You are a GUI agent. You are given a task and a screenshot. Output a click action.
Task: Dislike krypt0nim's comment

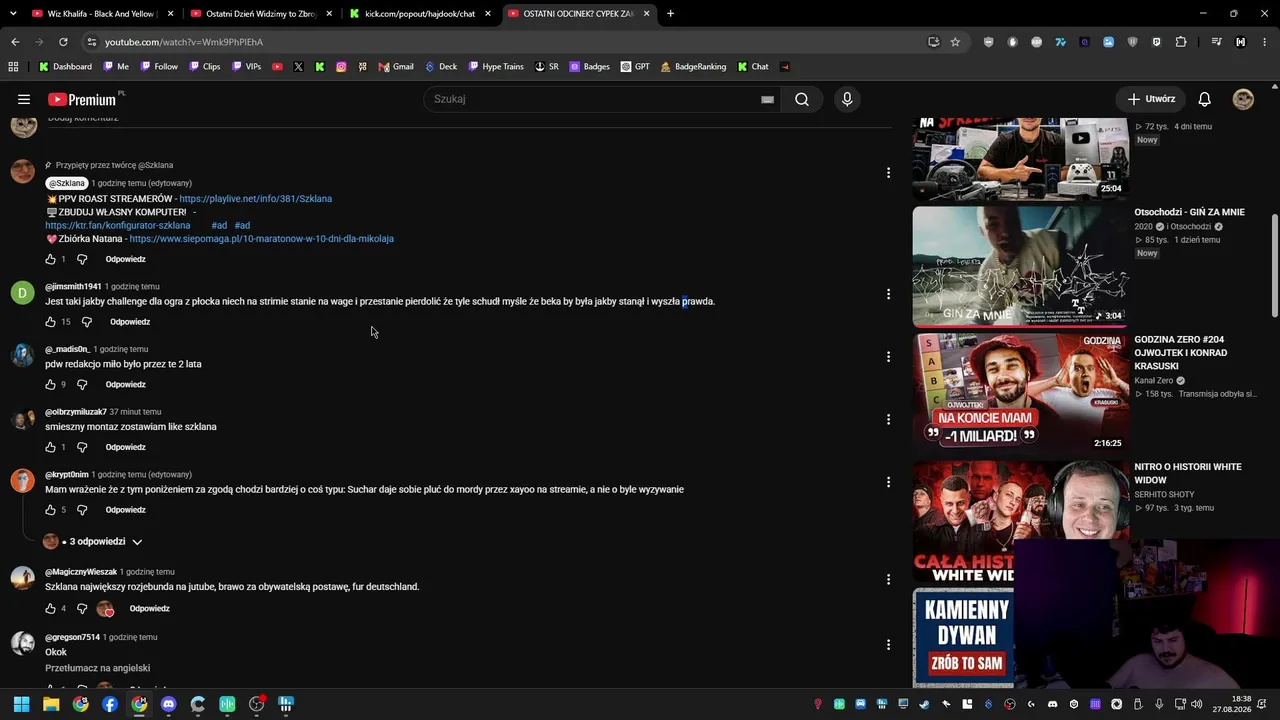[x=82, y=510]
